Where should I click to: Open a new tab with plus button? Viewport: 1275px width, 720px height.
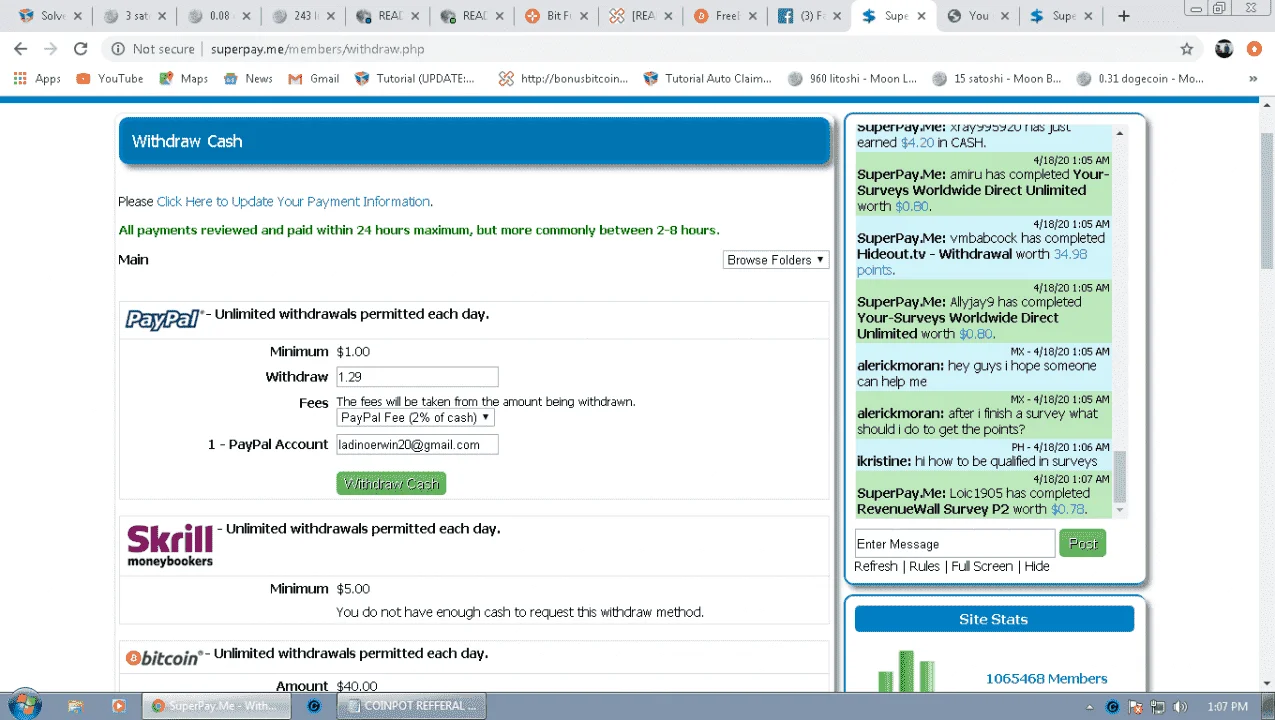(x=1124, y=16)
